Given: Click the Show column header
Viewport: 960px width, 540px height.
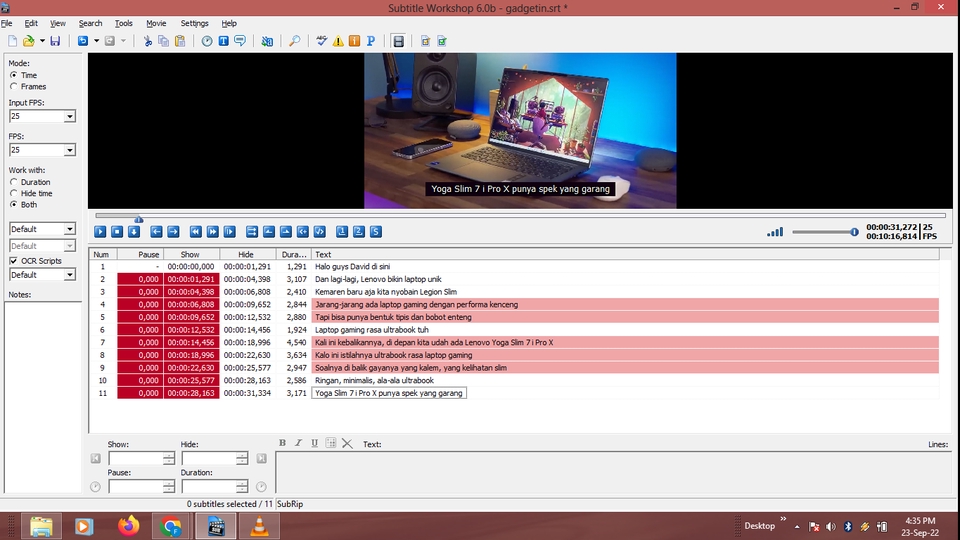Looking at the screenshot, I should tap(190, 254).
